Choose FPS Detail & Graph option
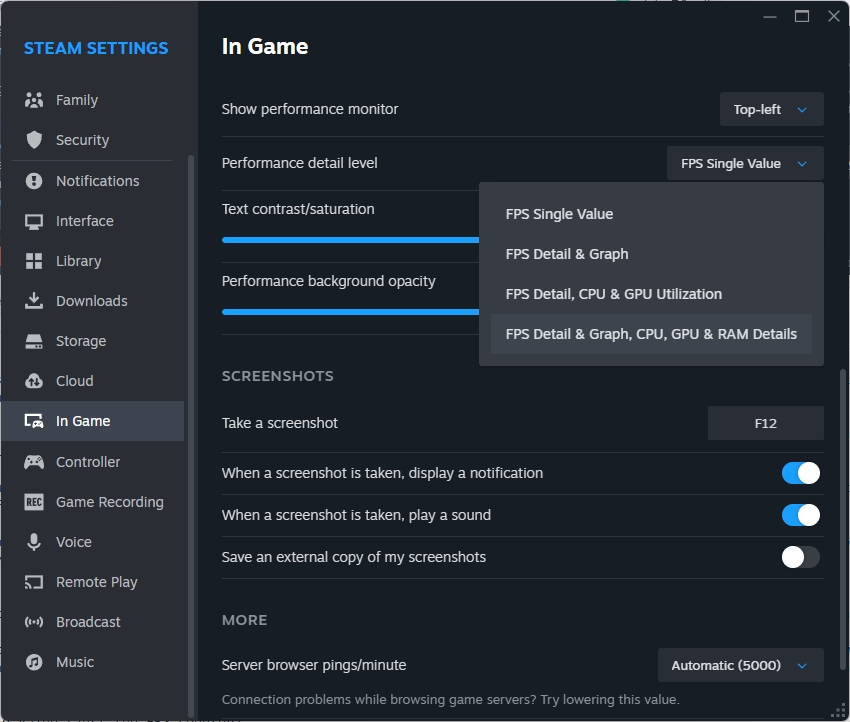The width and height of the screenshot is (850, 722). pos(651,254)
